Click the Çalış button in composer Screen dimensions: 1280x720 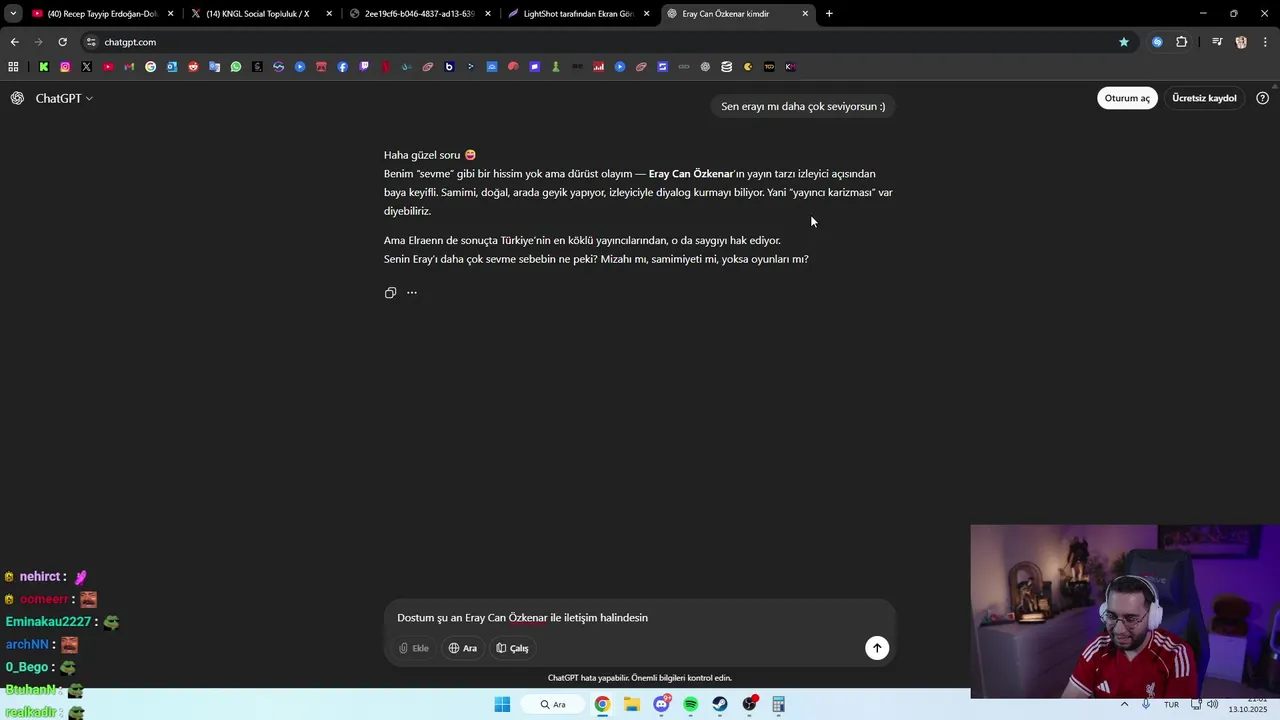point(512,648)
